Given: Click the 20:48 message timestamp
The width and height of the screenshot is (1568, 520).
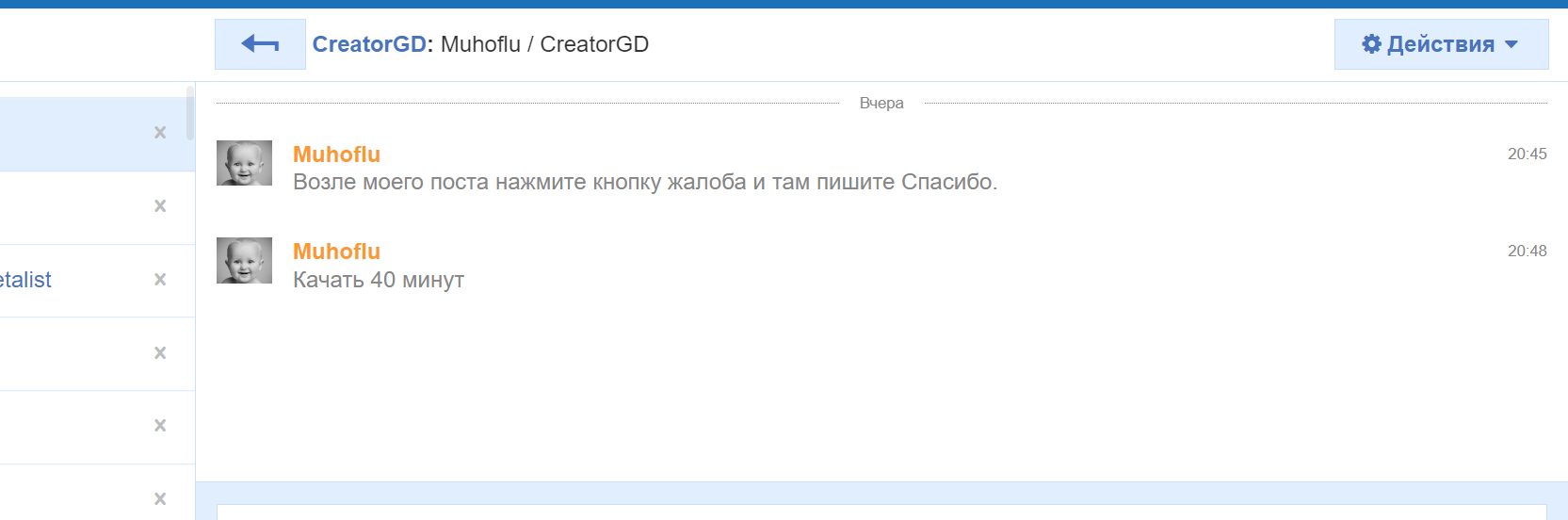Looking at the screenshot, I should (1527, 252).
